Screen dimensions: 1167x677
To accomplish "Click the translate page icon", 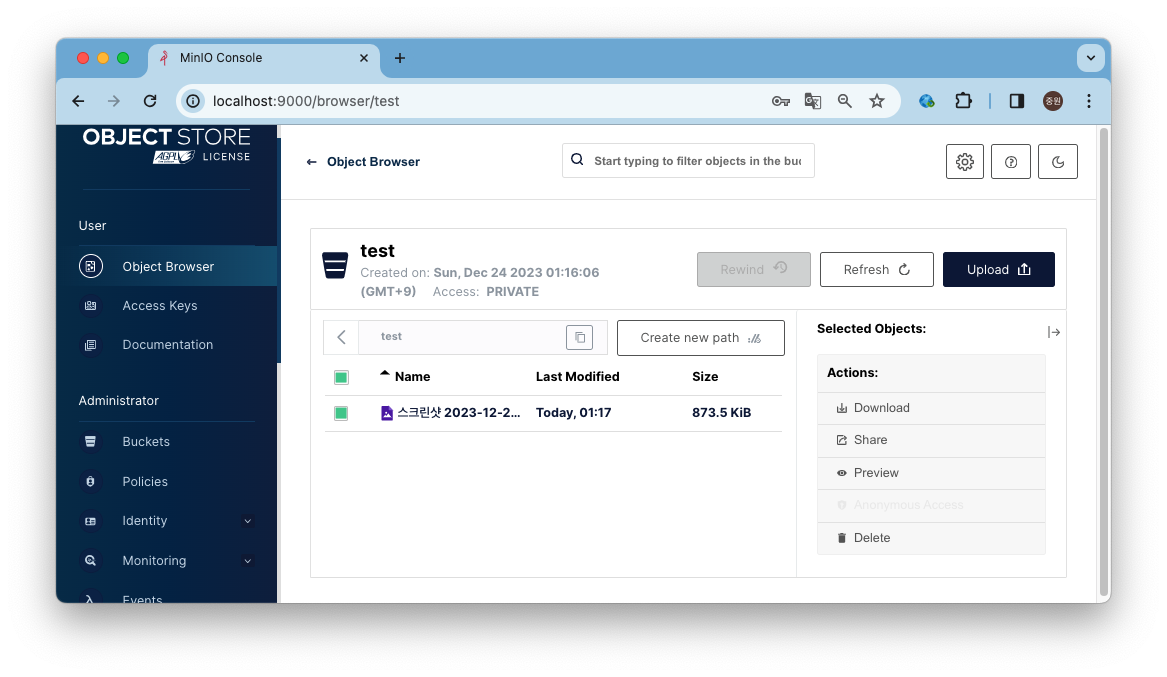I will 813,101.
